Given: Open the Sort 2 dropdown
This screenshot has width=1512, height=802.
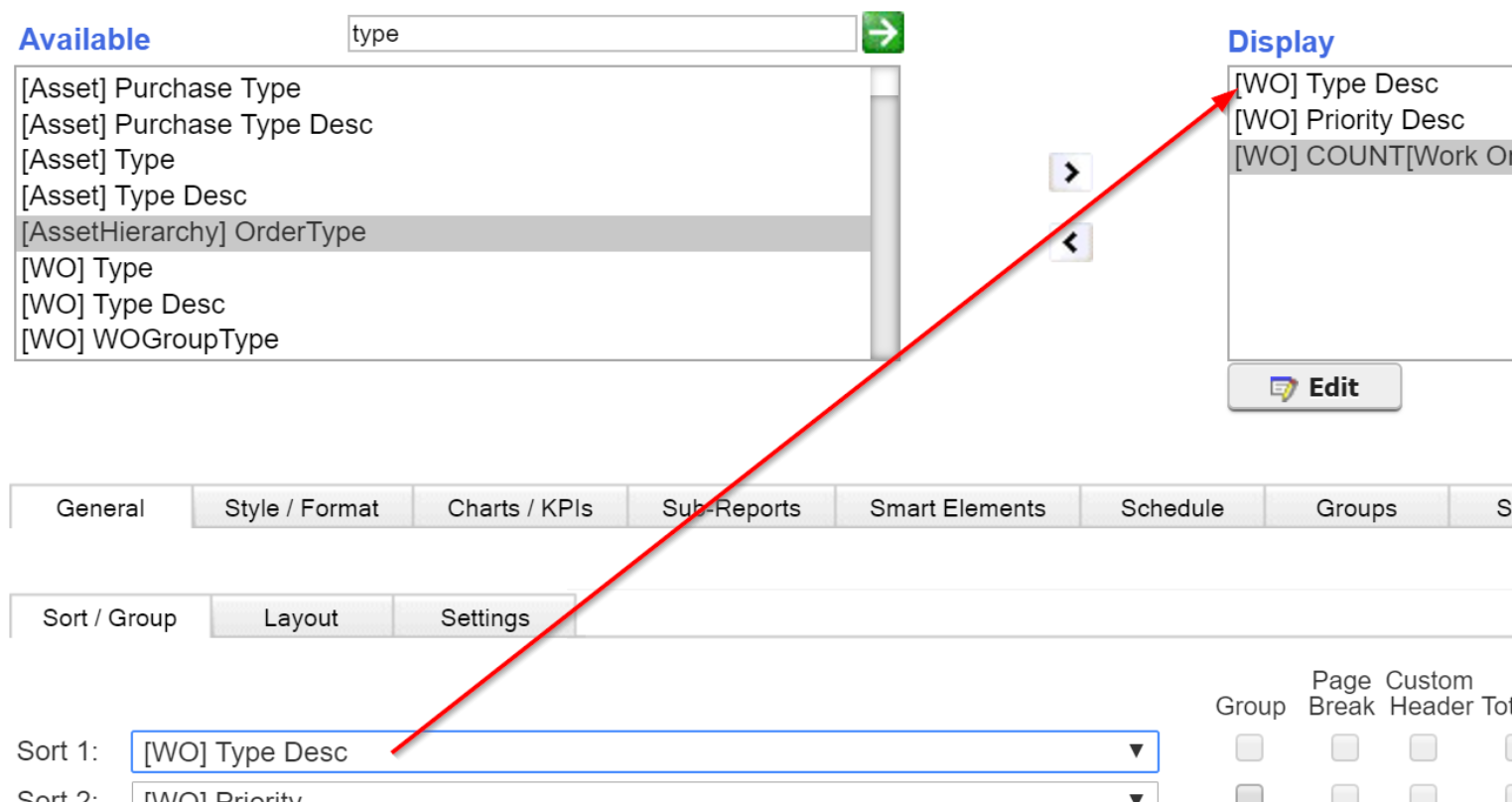Looking at the screenshot, I should coord(1136,795).
